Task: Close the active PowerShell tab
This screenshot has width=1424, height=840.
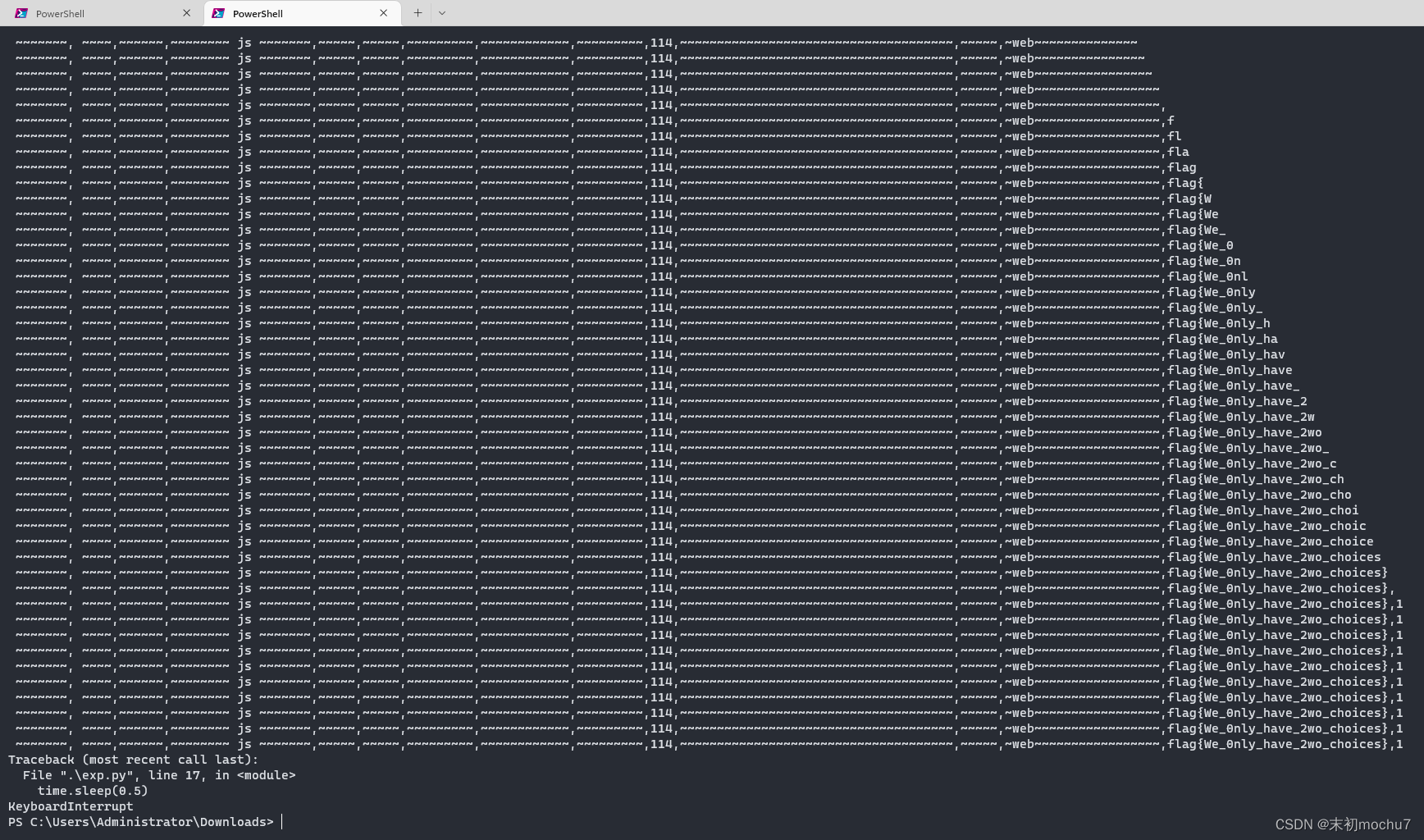Action: [x=383, y=13]
